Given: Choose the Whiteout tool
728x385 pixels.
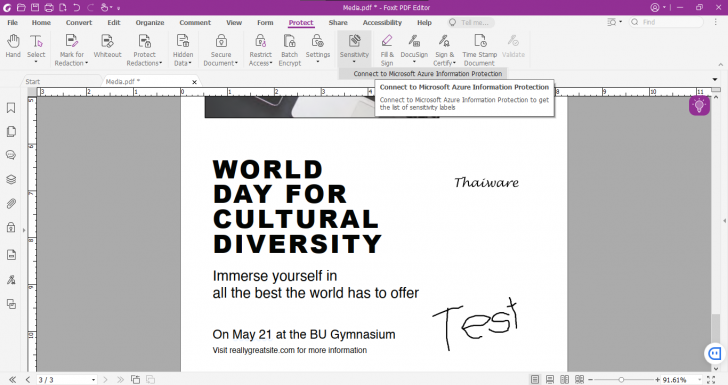Looking at the screenshot, I should (x=107, y=46).
